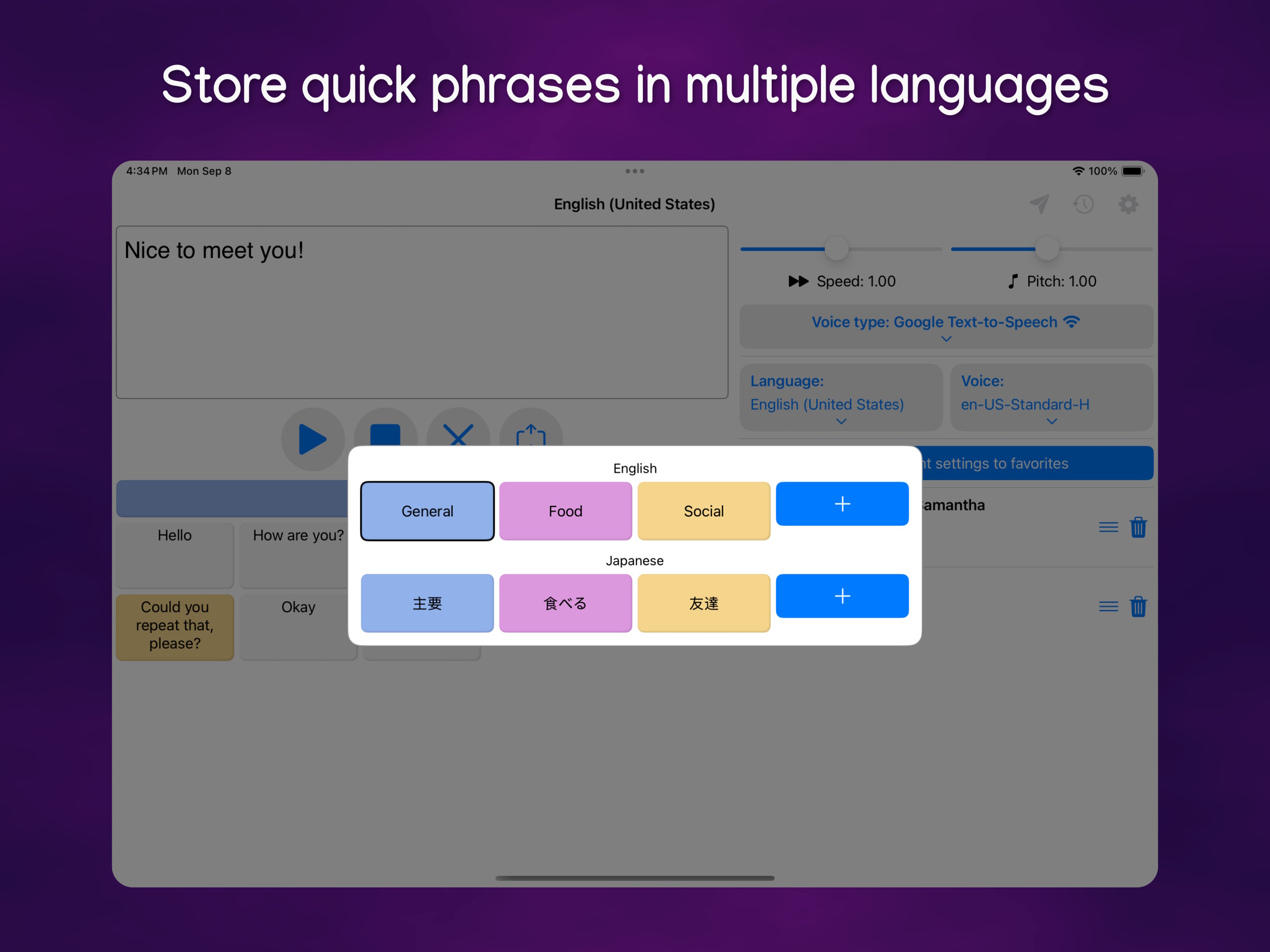Click the send arrow icon top right

click(x=1039, y=204)
